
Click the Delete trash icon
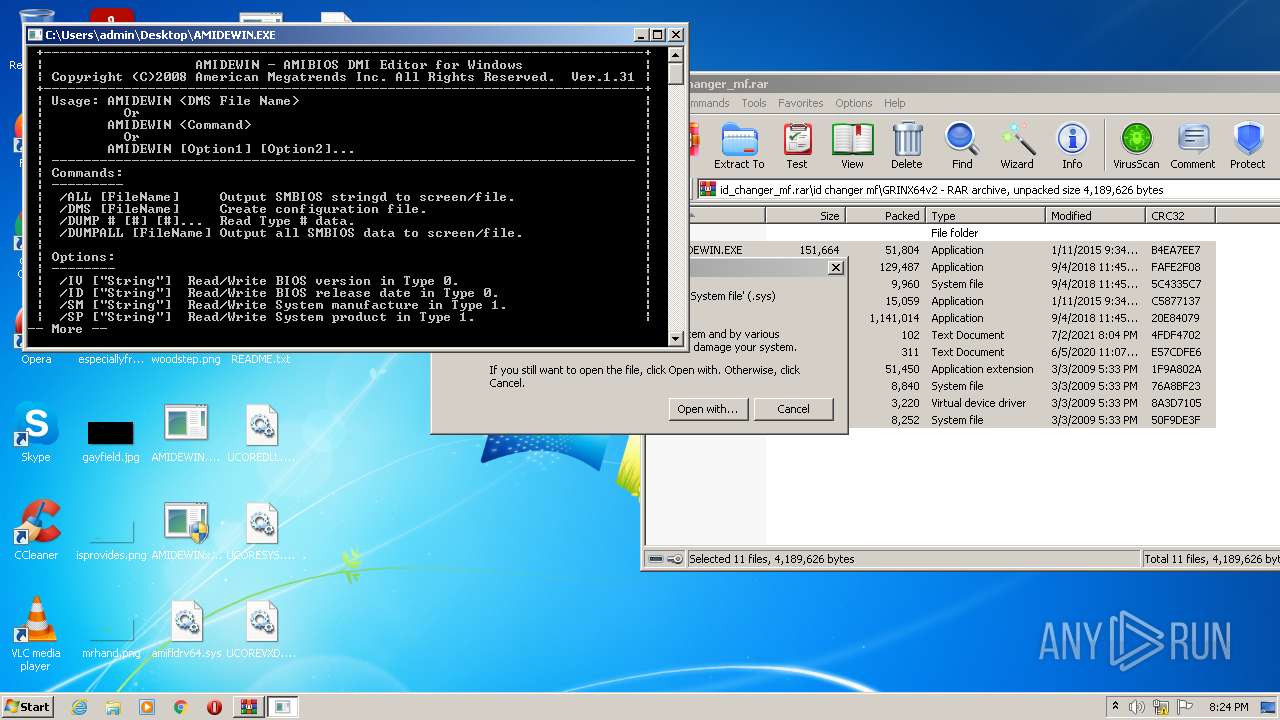(x=907, y=146)
